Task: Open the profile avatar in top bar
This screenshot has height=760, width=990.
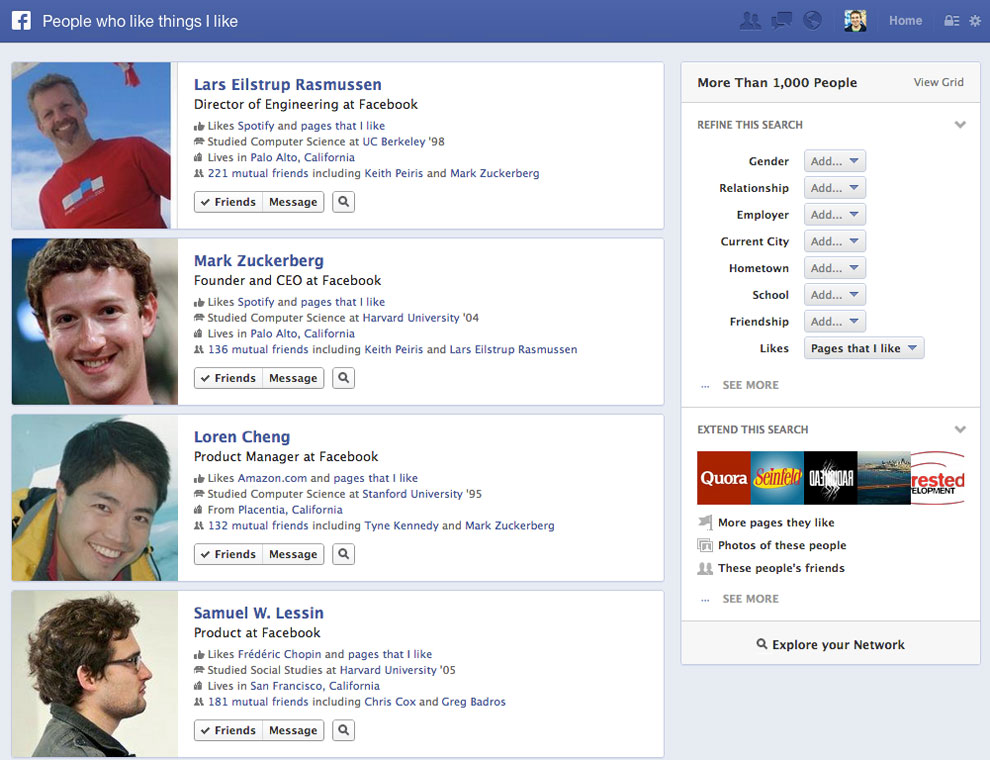Action: pyautogui.click(x=856, y=21)
